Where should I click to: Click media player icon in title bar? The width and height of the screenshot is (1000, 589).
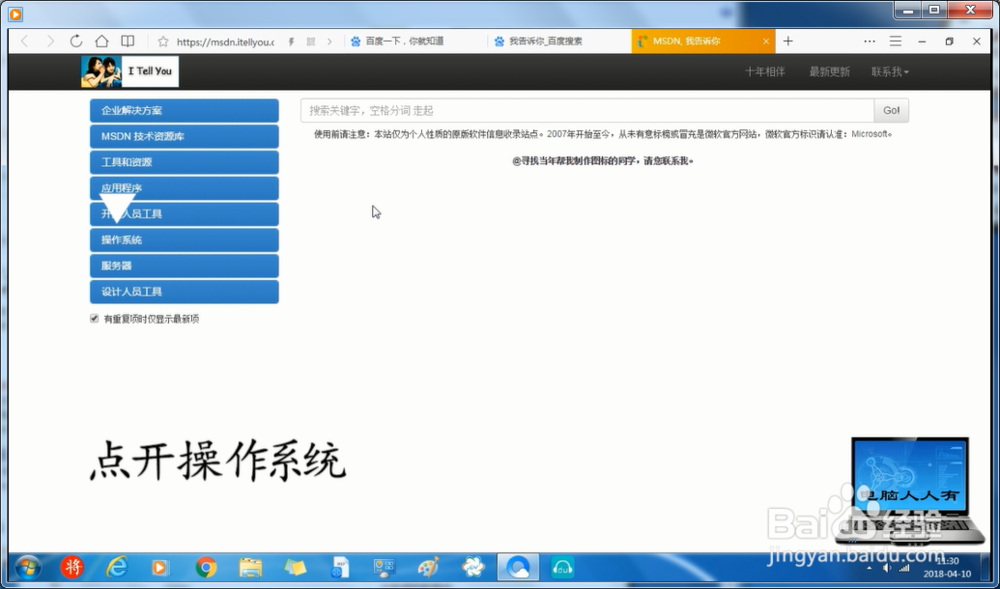[x=15, y=13]
